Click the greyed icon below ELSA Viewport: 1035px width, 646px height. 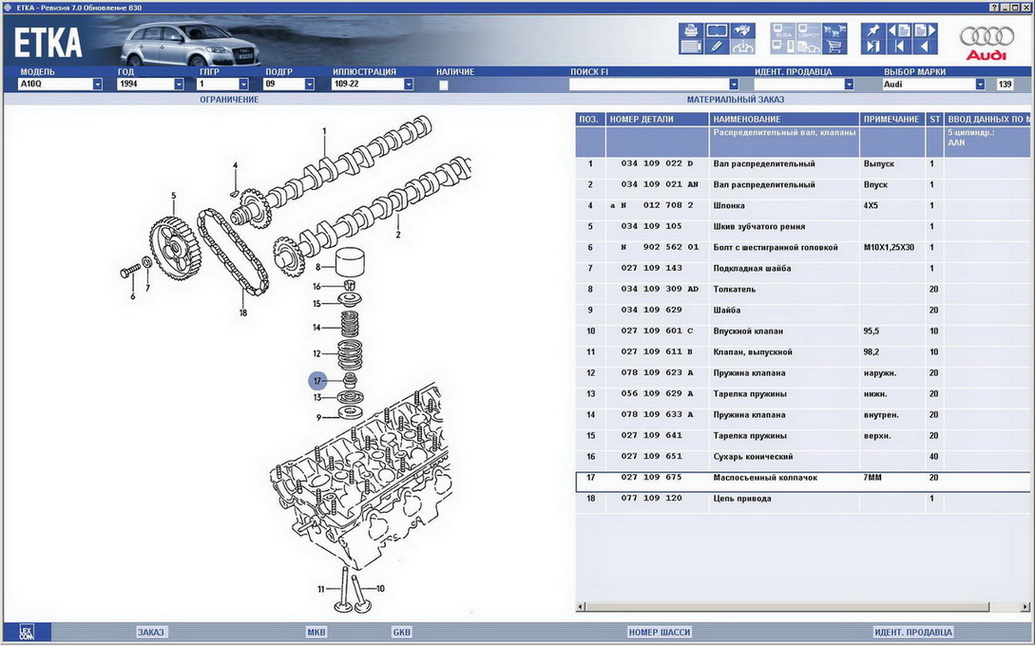tap(783, 47)
